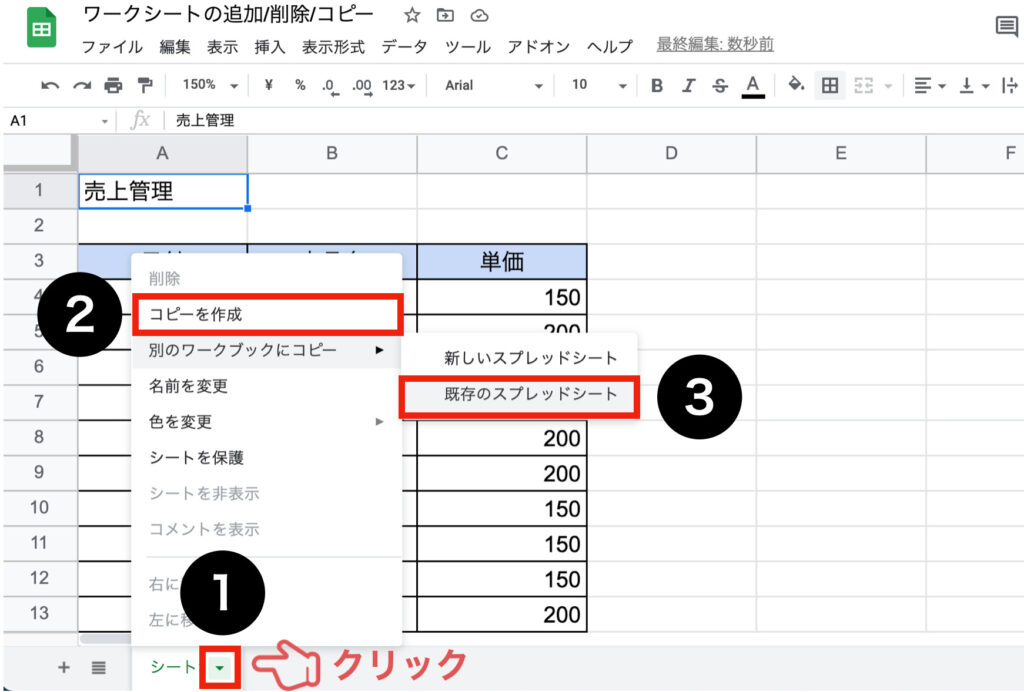The width and height of the screenshot is (1024, 692).
Task: Select cell A1 containing 売上管理
Action: point(163,191)
